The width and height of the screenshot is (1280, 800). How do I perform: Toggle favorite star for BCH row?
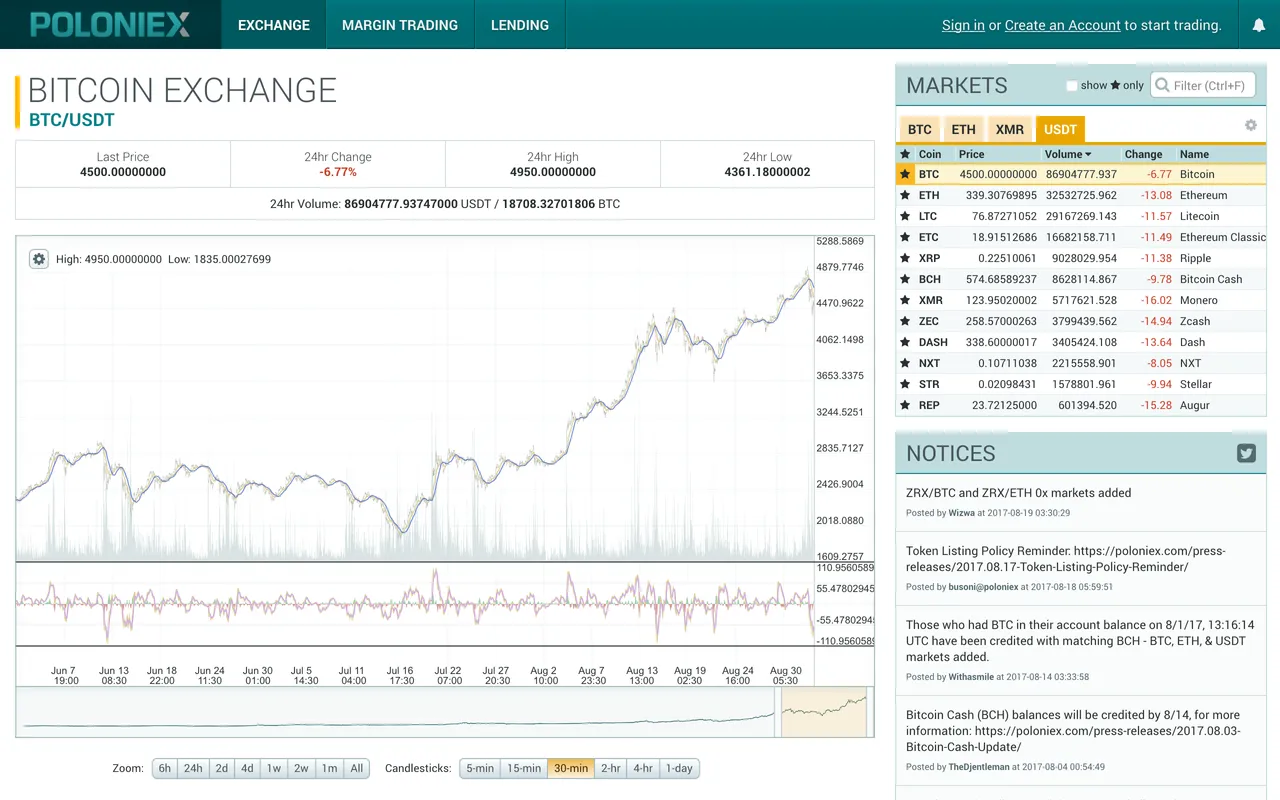[x=905, y=279]
